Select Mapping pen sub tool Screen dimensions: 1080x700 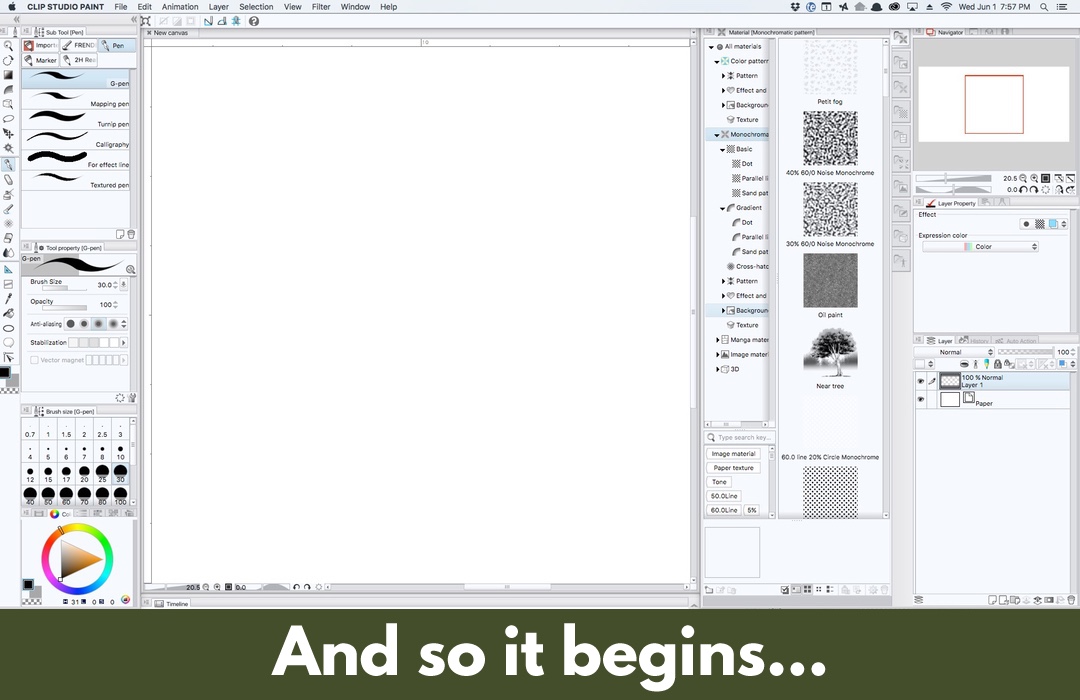click(x=76, y=99)
